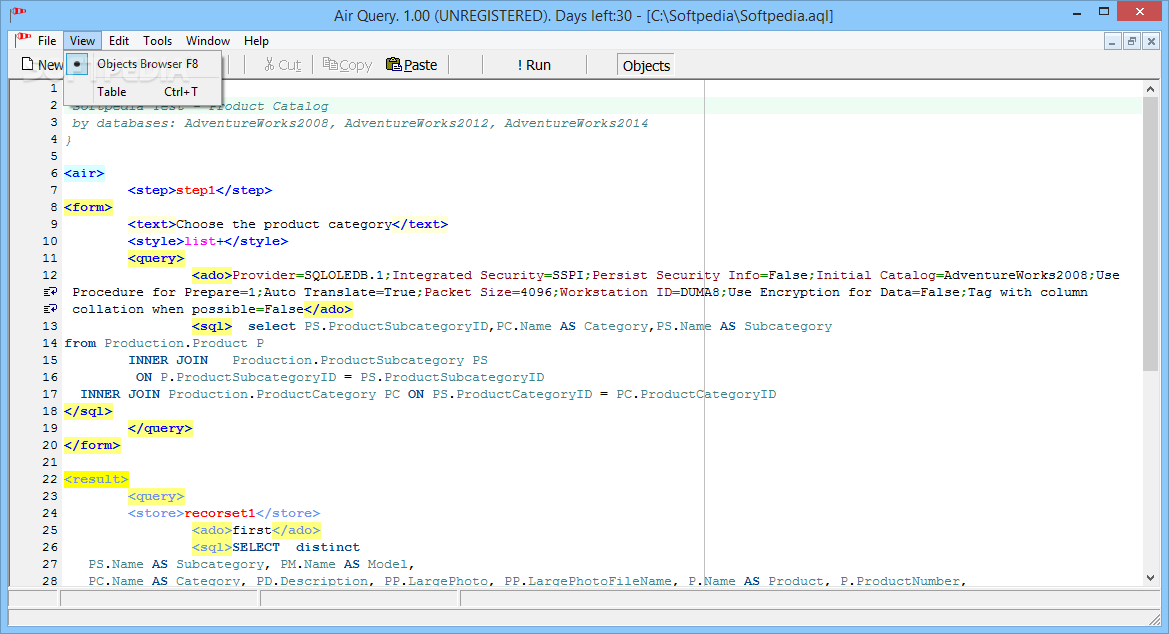Close the open View menu
Image resolution: width=1169 pixels, height=634 pixels.
(x=82, y=41)
